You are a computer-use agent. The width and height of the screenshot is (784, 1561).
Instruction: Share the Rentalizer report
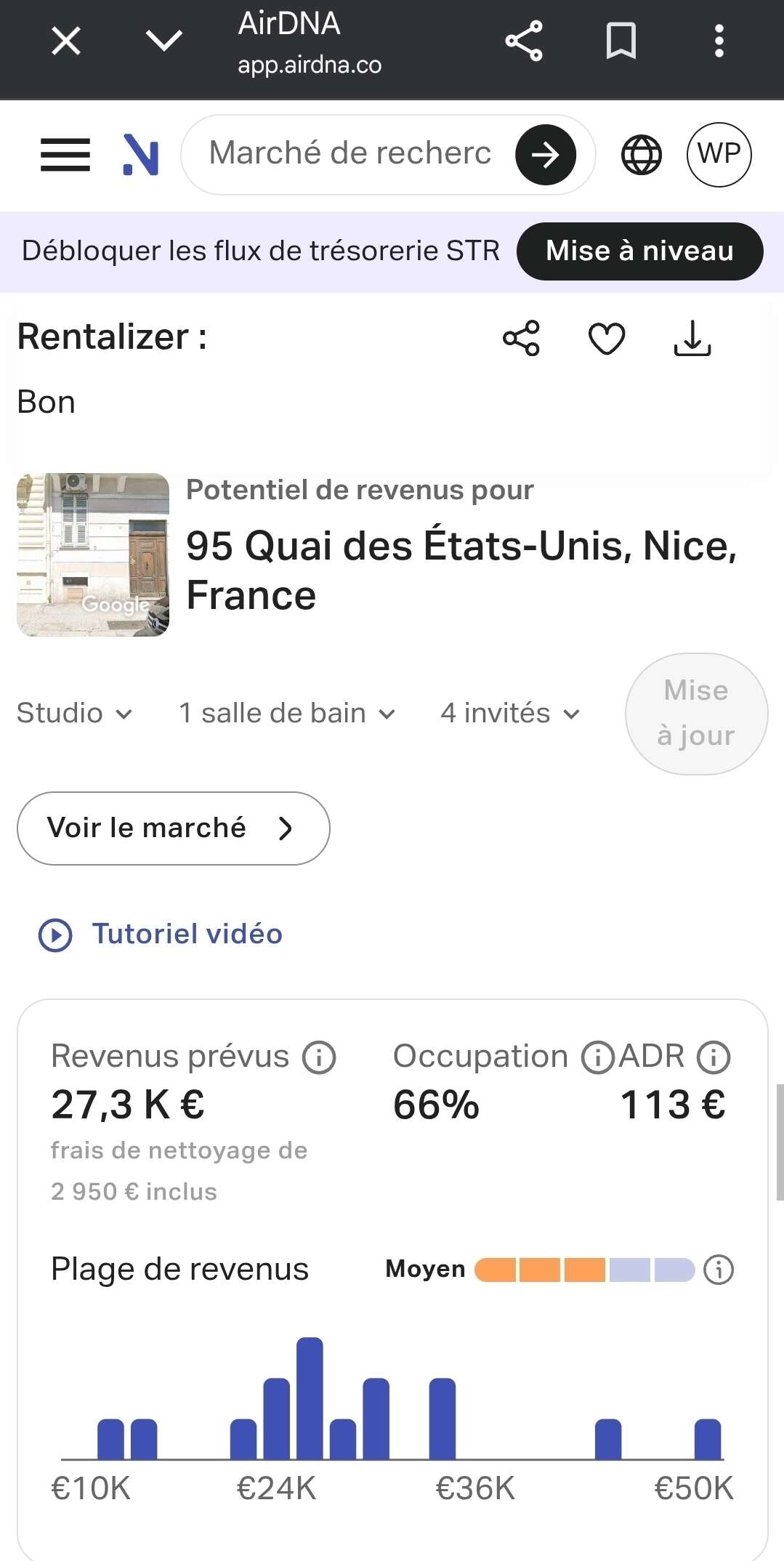click(521, 339)
